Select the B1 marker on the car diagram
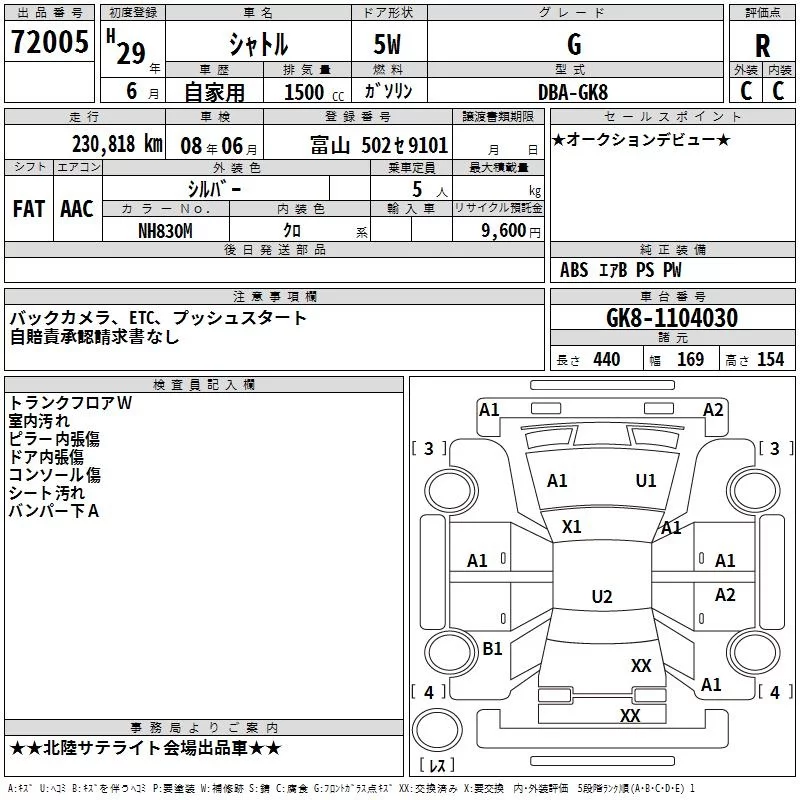 pyautogui.click(x=492, y=649)
